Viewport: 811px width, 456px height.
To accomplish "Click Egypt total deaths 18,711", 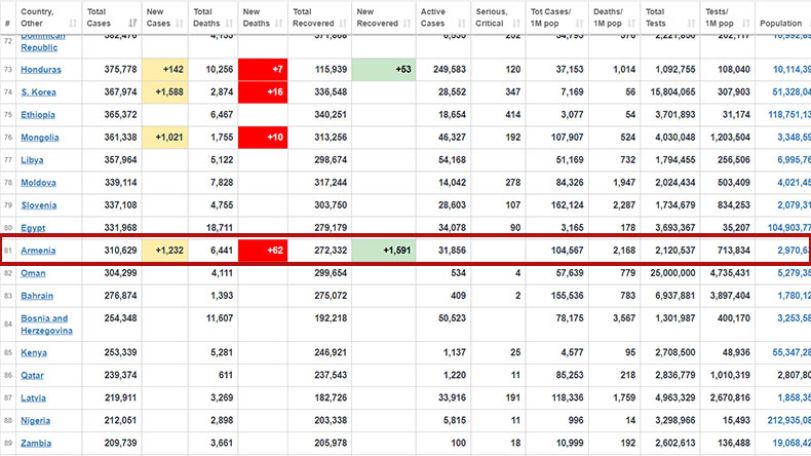I will tap(220, 228).
